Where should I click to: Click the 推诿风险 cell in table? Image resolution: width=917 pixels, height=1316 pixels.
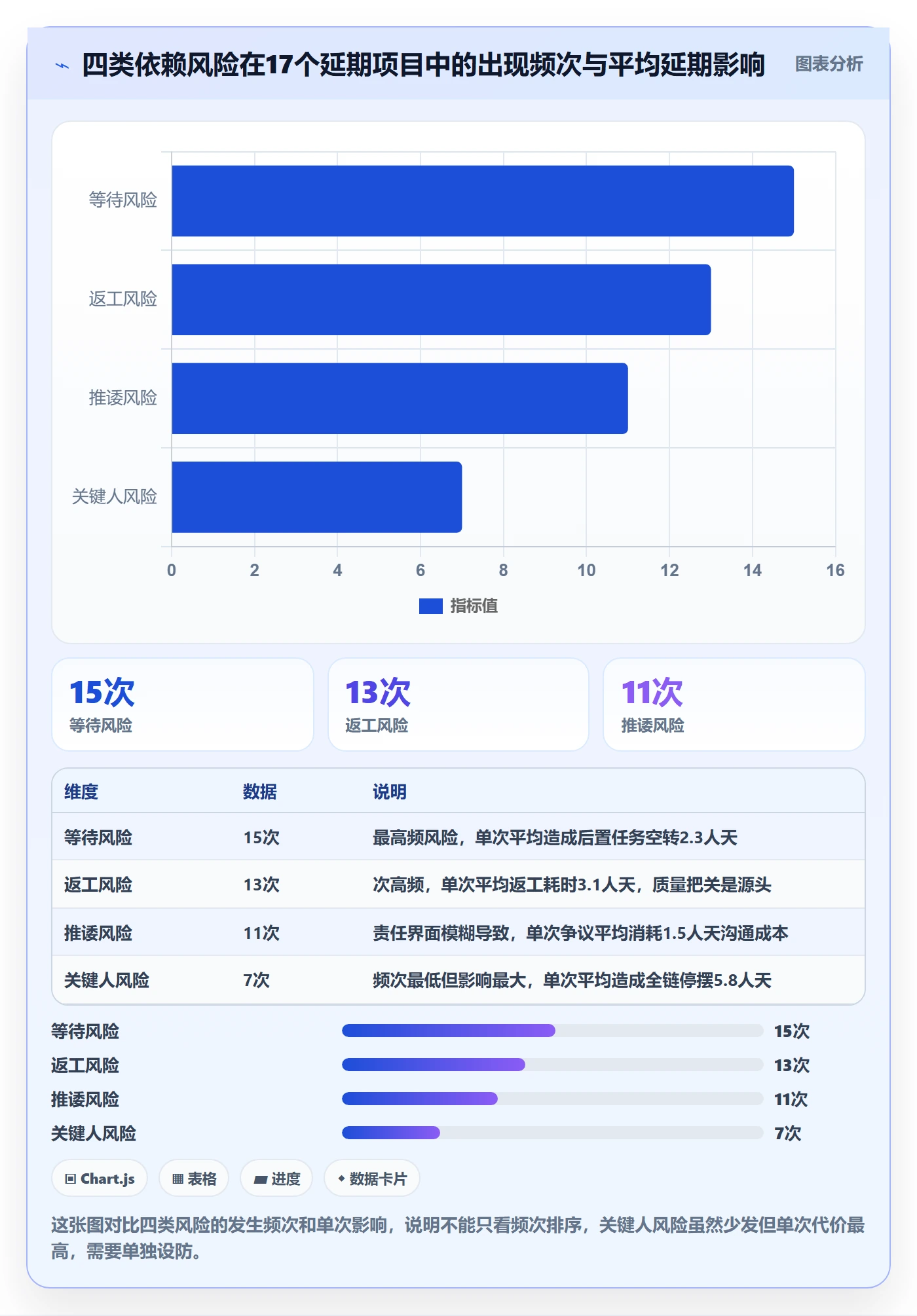[x=98, y=932]
